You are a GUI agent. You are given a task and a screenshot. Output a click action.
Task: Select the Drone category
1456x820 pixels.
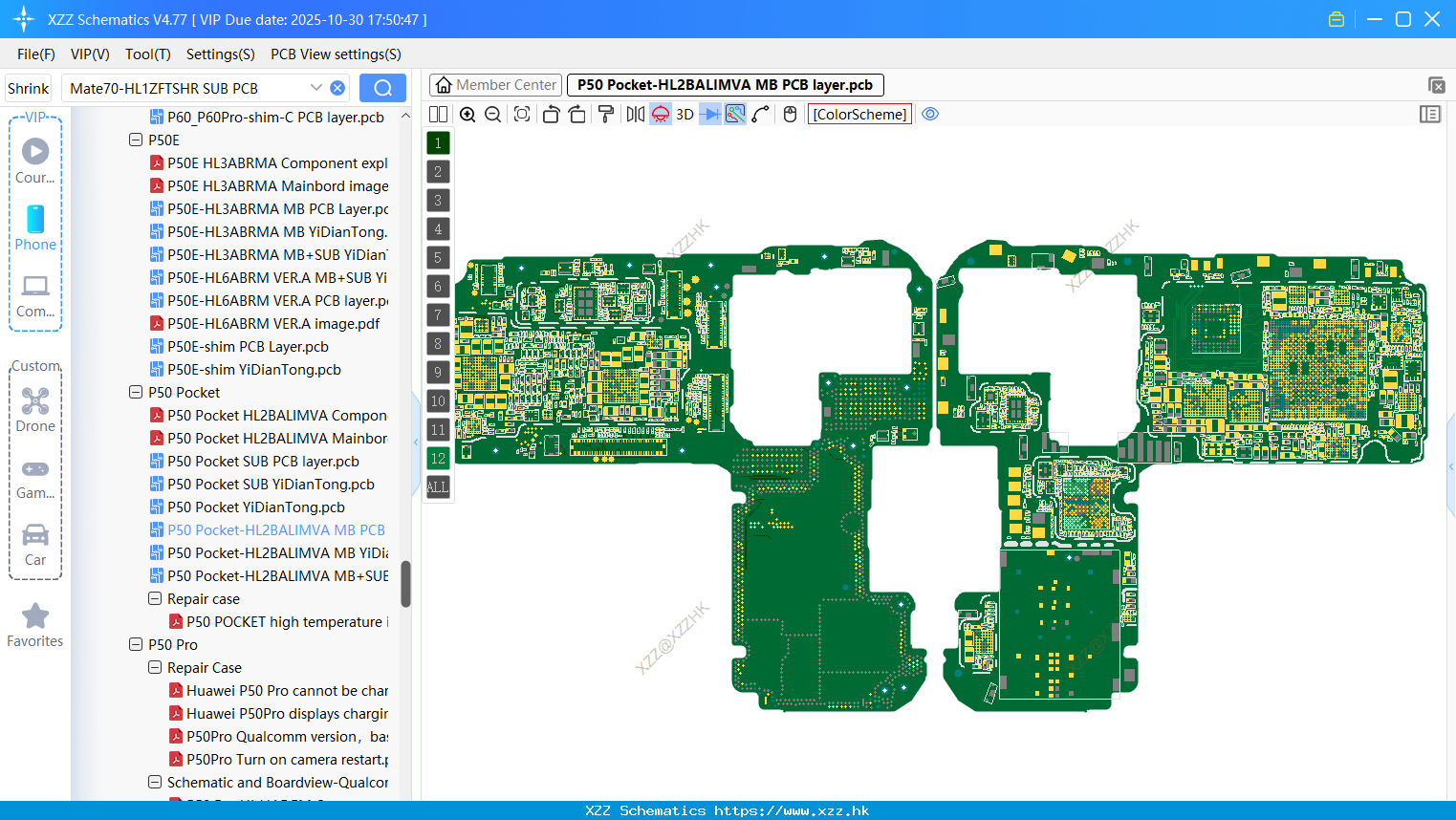click(x=35, y=410)
